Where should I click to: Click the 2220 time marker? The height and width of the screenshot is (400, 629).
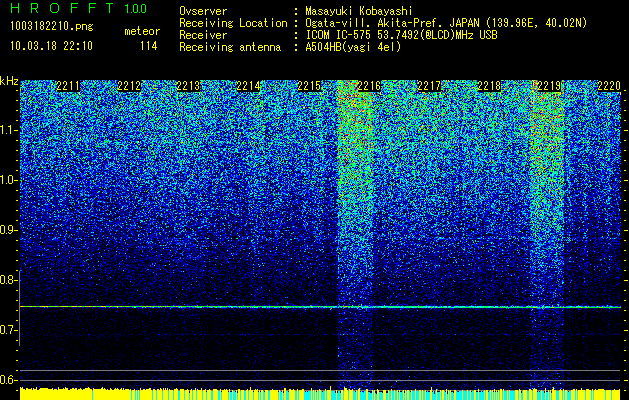point(609,86)
